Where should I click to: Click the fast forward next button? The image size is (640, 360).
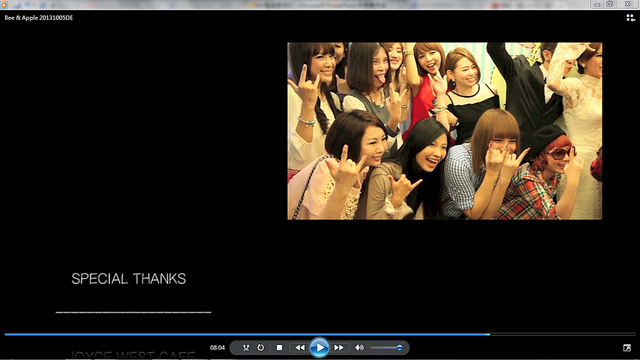tap(339, 348)
